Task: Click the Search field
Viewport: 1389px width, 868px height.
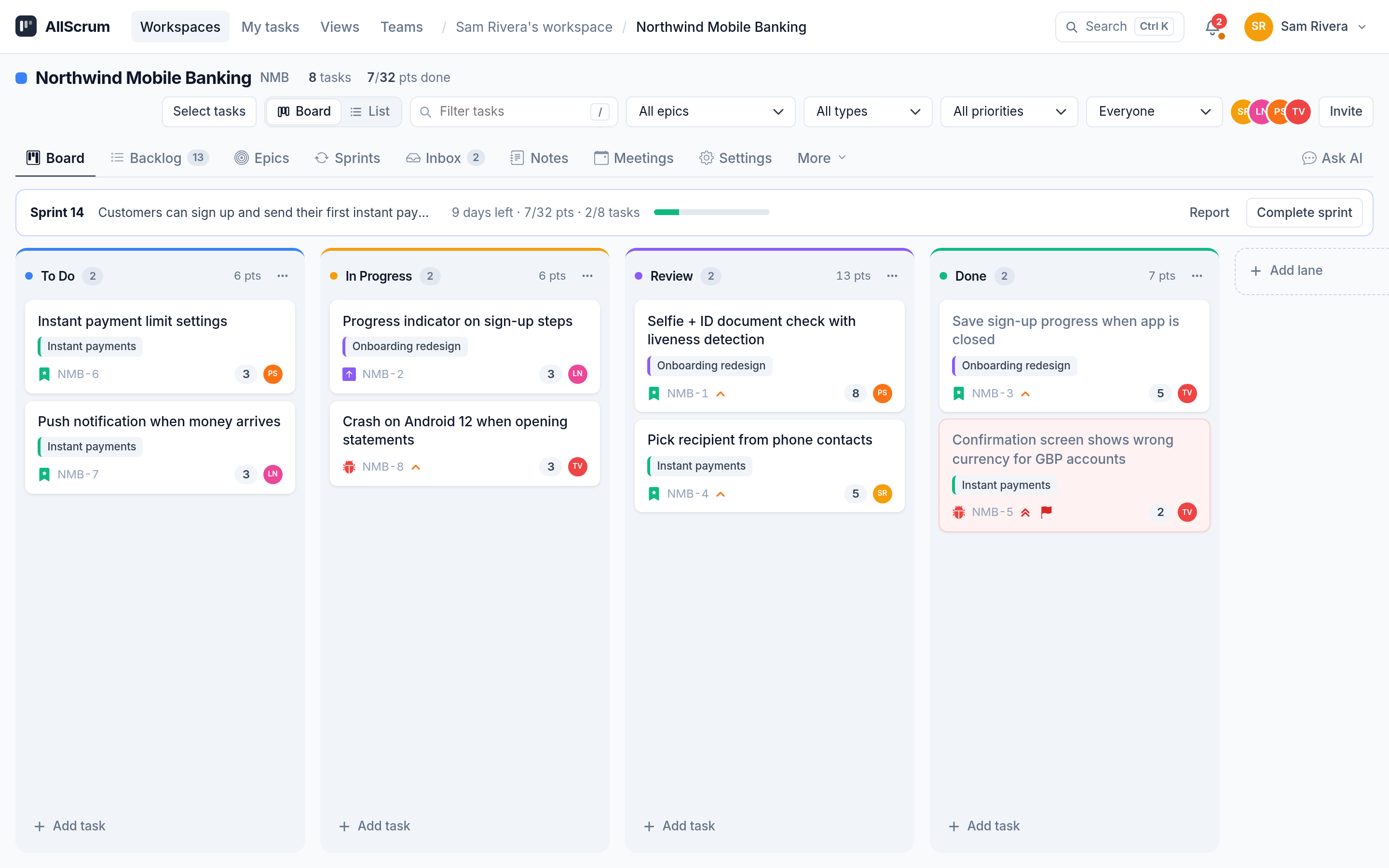Action: pos(1119,27)
